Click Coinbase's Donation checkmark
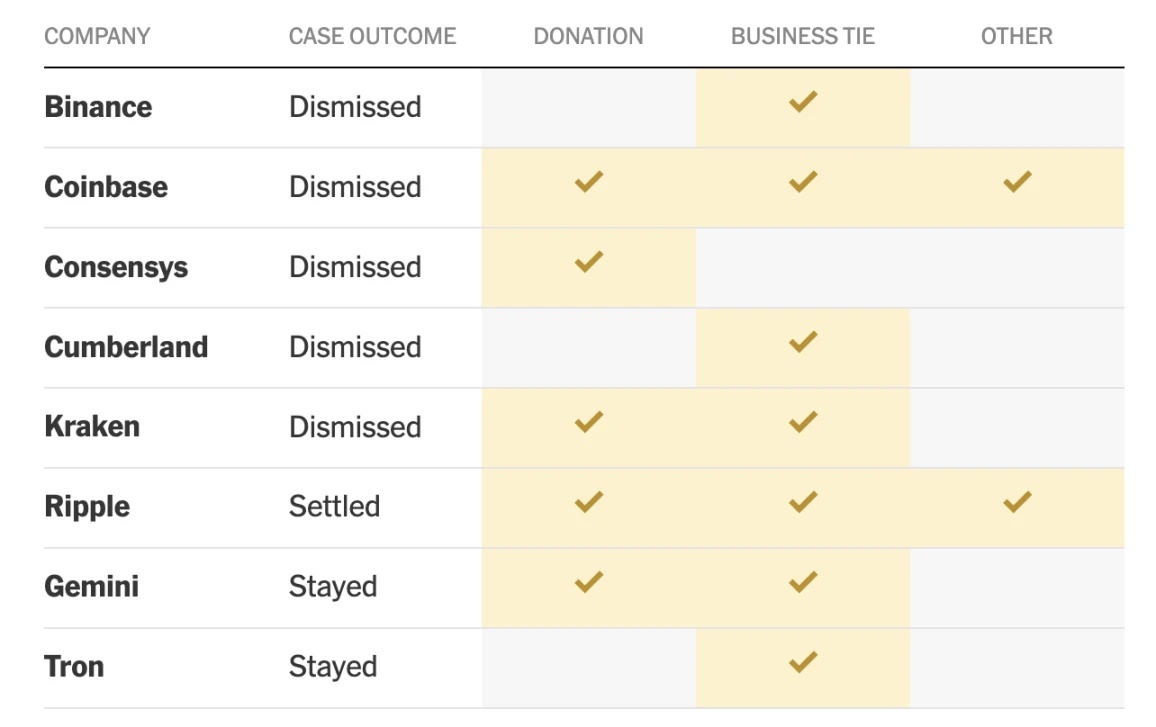The image size is (1156, 727). (x=589, y=182)
